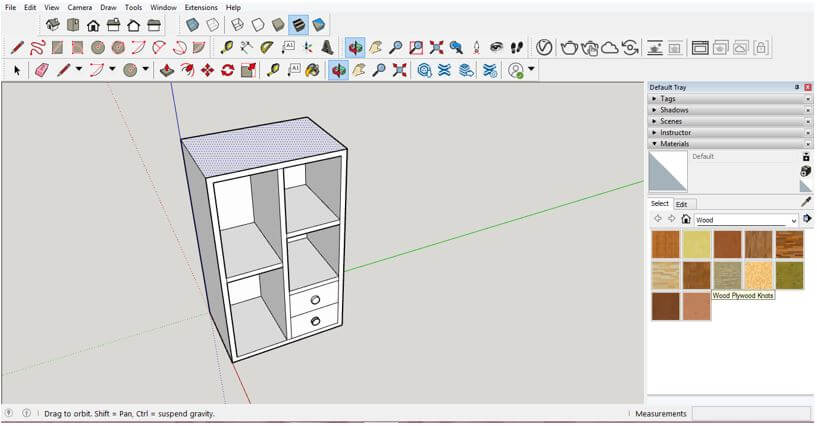Toggle the Default Tray pin
Image resolution: width=817 pixels, height=426 pixels.
[x=797, y=87]
